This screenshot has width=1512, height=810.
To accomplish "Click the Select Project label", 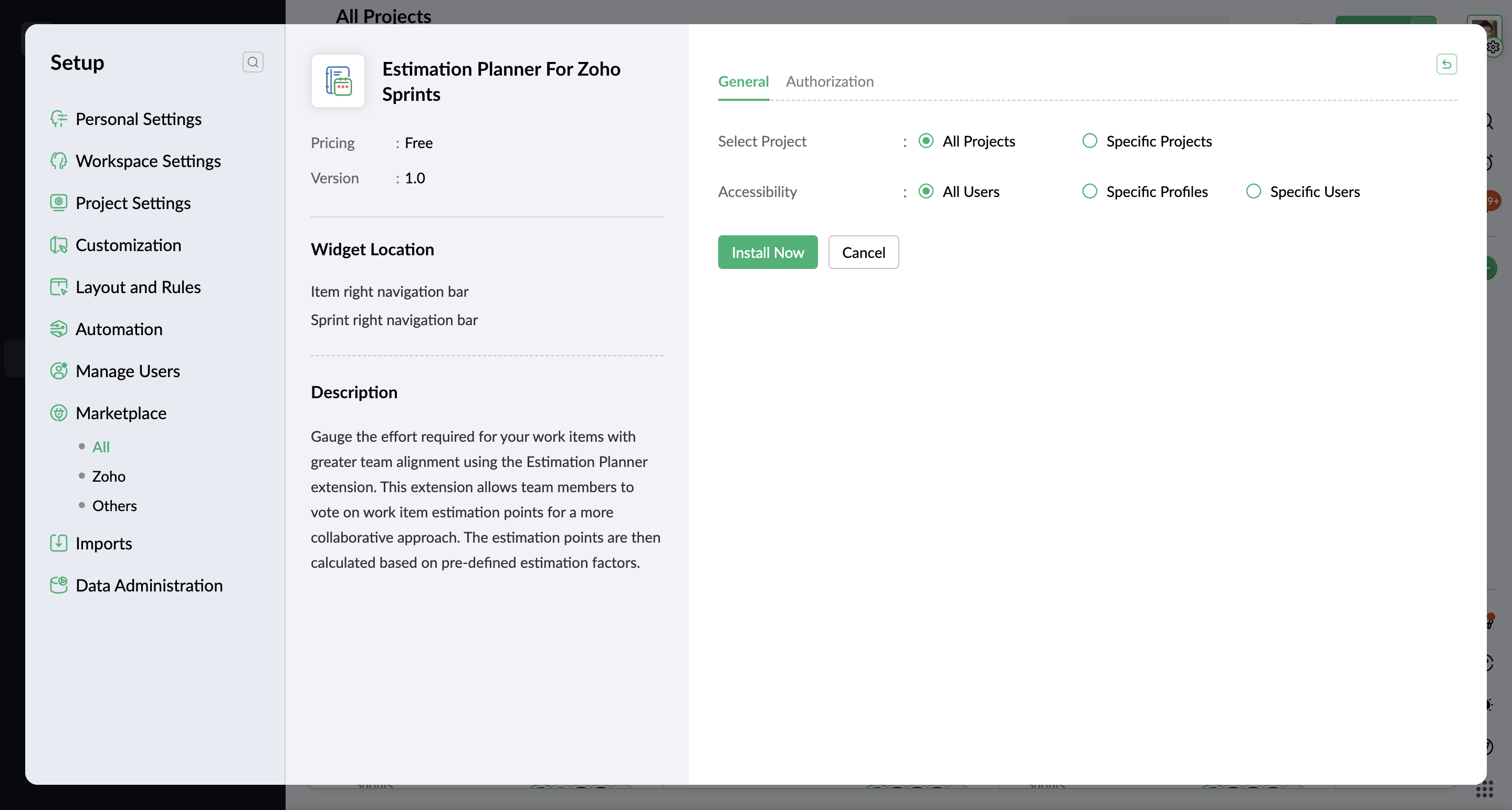I will tap(762, 141).
